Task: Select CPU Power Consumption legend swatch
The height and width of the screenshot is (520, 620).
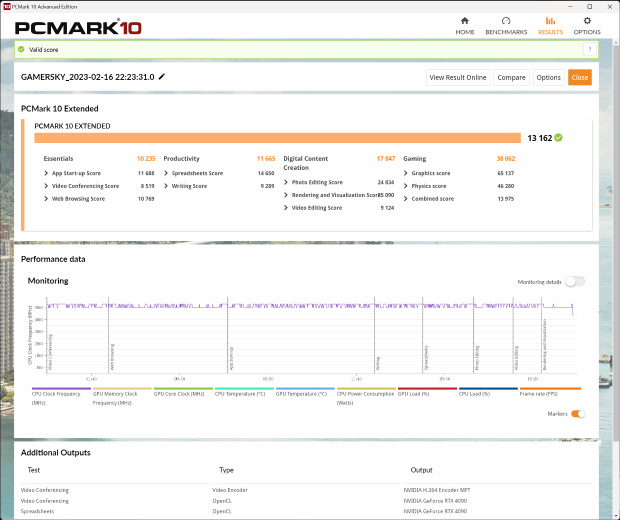Action: coord(366,389)
